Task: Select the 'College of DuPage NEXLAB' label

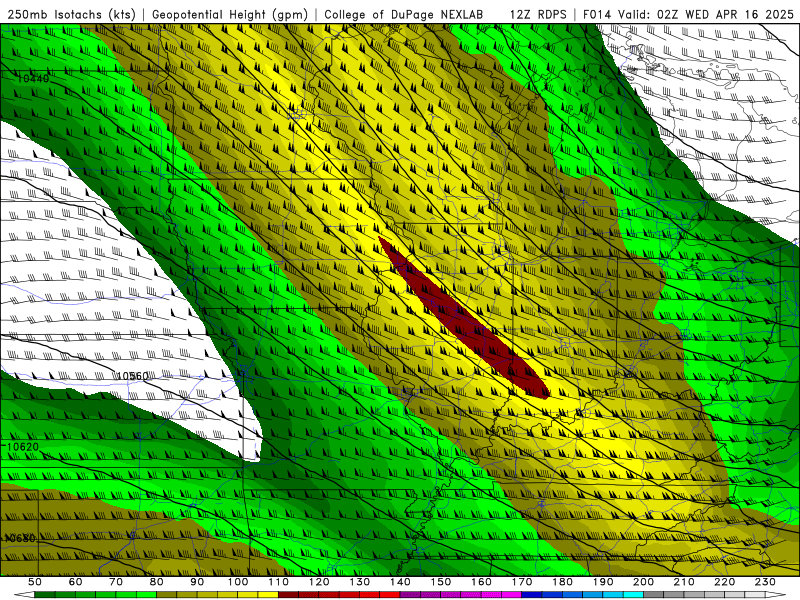Action: click(x=404, y=14)
